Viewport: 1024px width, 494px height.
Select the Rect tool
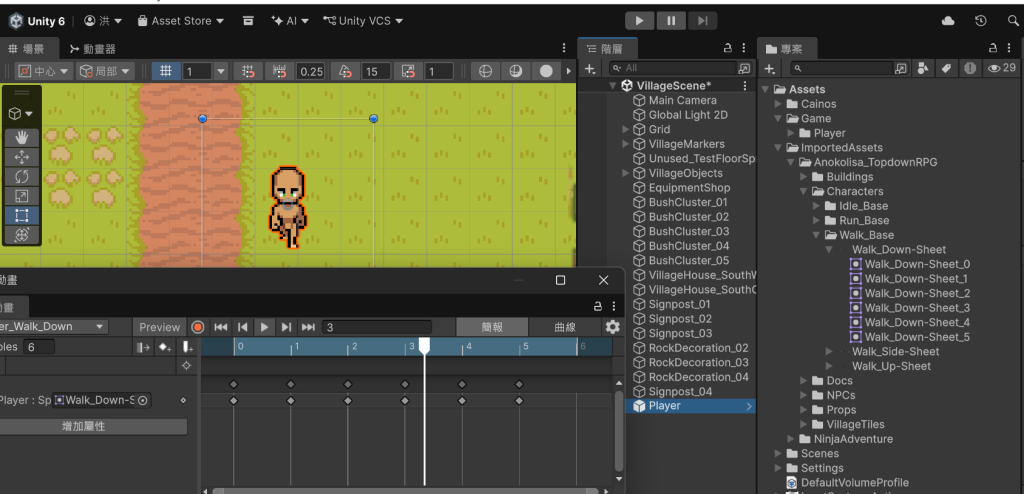(22, 216)
